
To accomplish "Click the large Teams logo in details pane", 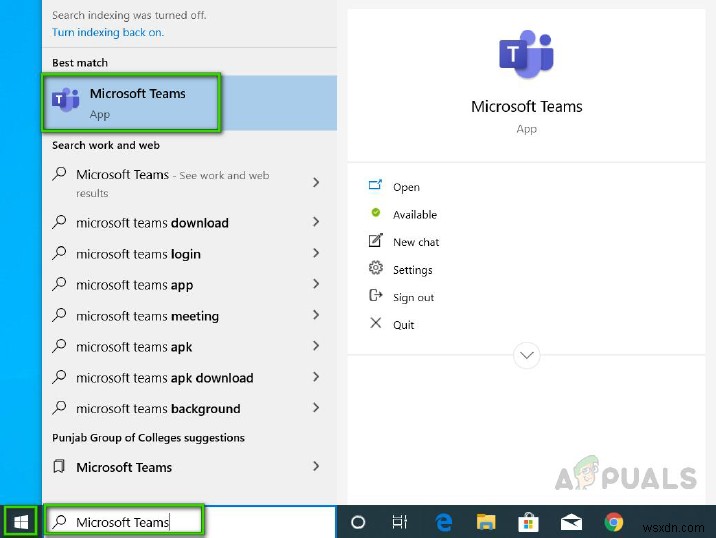I will pyautogui.click(x=526, y=54).
